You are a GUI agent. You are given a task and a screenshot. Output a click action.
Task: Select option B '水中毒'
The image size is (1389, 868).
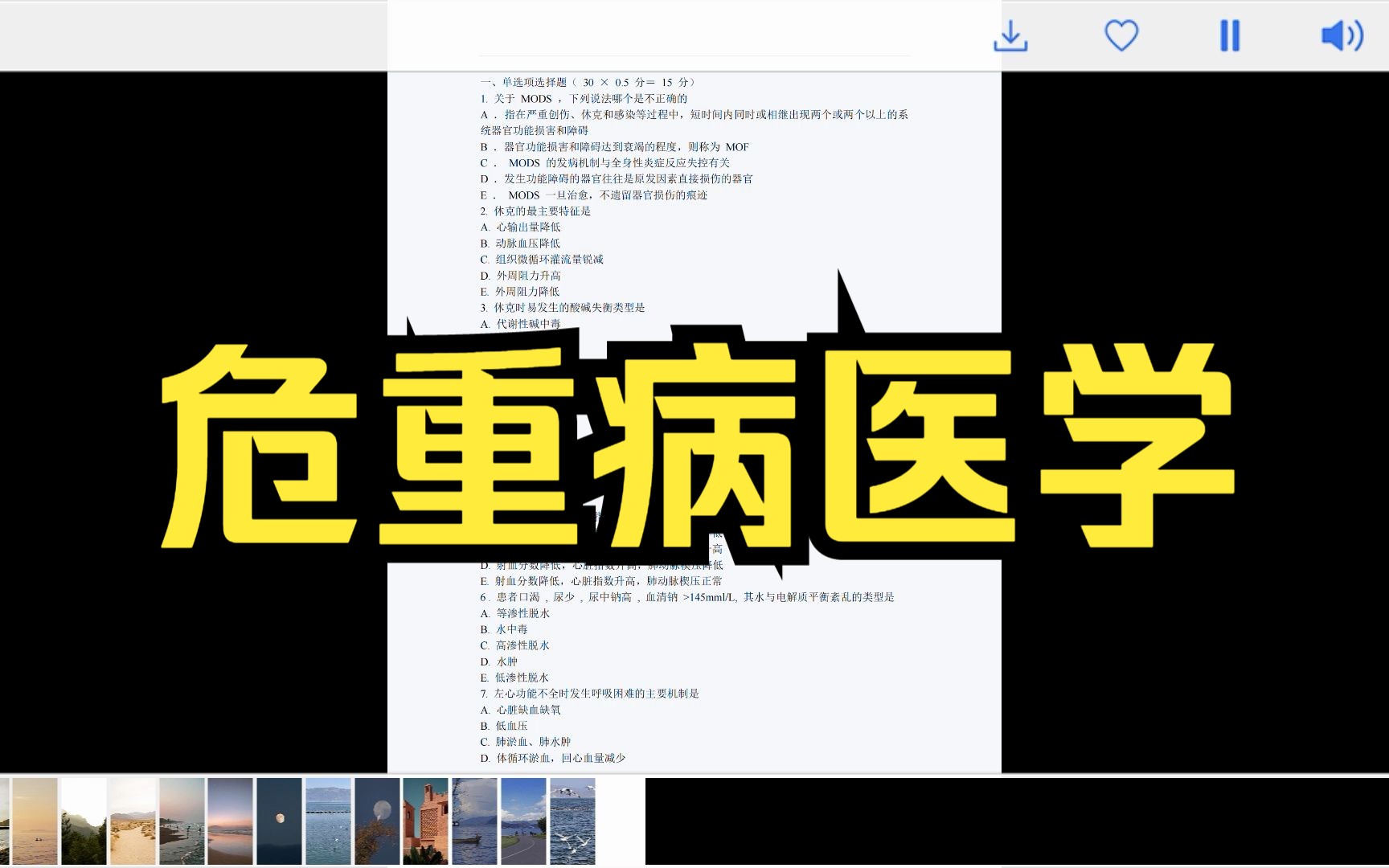pyautogui.click(x=504, y=629)
